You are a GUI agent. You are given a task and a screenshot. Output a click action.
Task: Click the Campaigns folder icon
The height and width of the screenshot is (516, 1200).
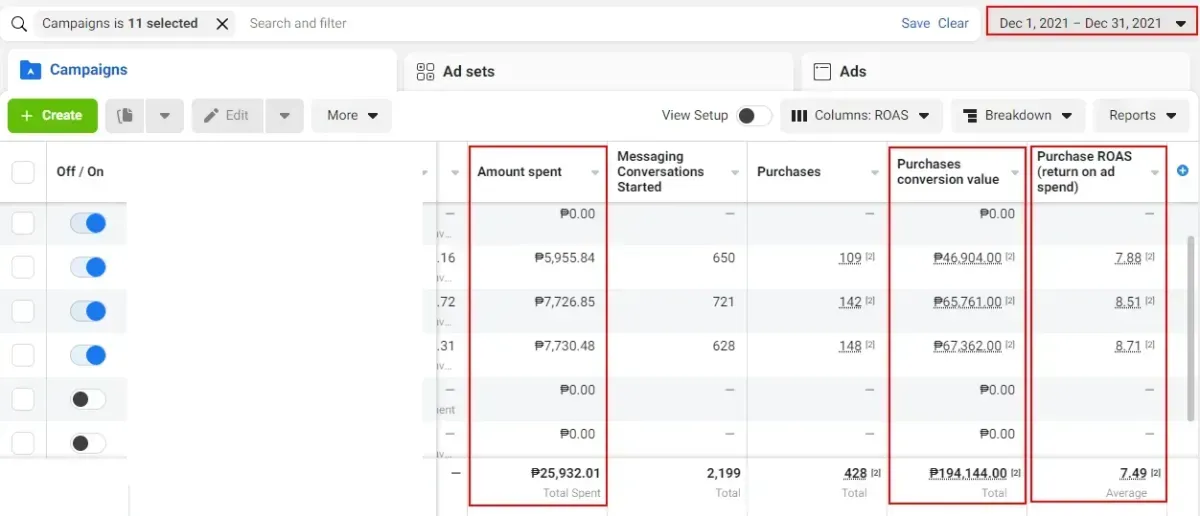(x=30, y=70)
